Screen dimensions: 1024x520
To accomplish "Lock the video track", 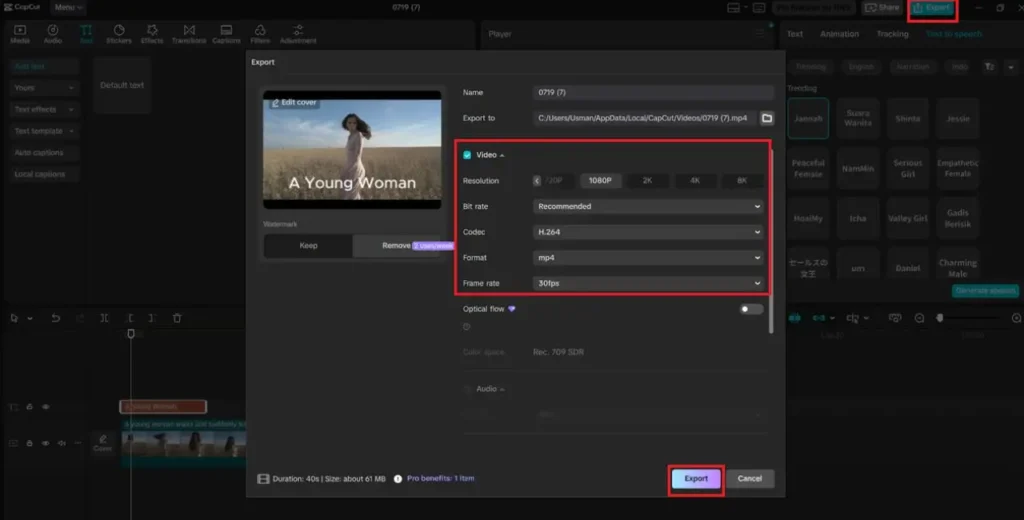I will [29, 443].
